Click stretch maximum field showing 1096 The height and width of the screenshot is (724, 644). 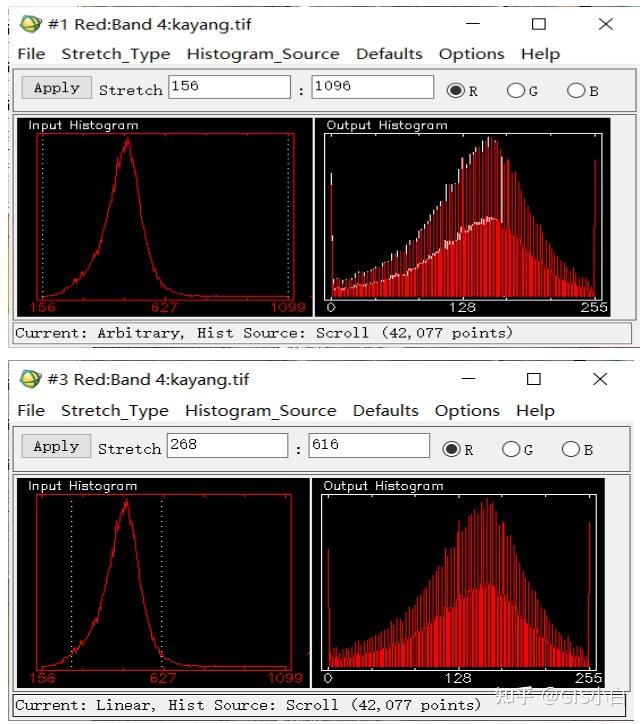[373, 87]
